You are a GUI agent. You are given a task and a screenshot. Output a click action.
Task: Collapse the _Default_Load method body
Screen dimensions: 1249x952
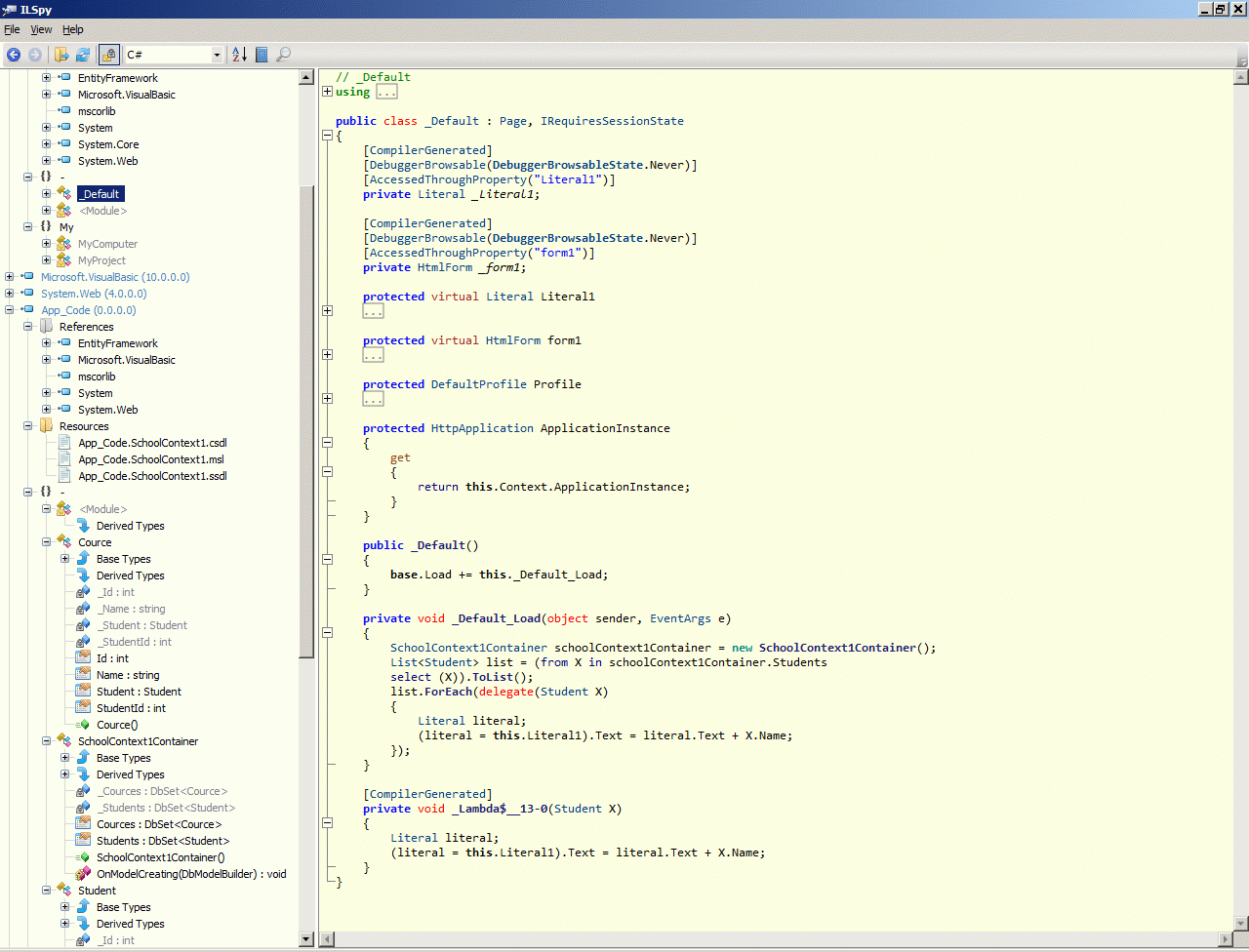(x=327, y=633)
